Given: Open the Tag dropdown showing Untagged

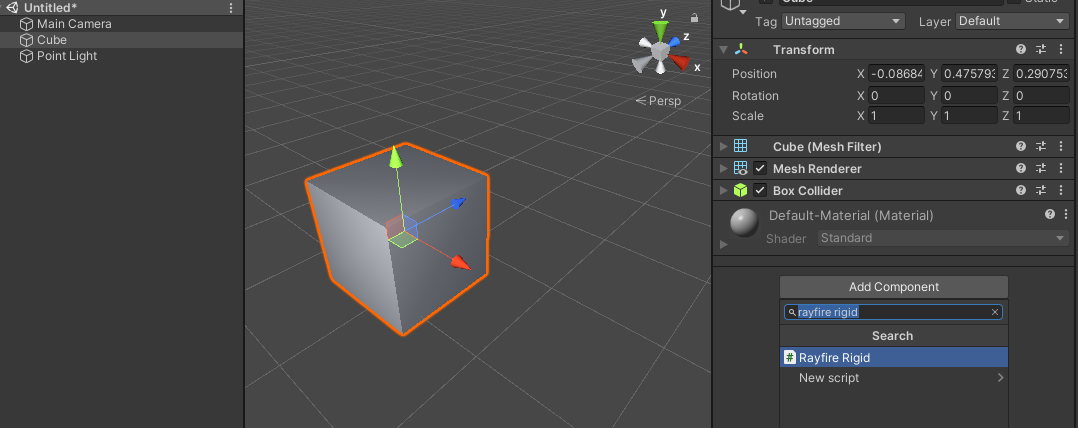Looking at the screenshot, I should pos(843,21).
